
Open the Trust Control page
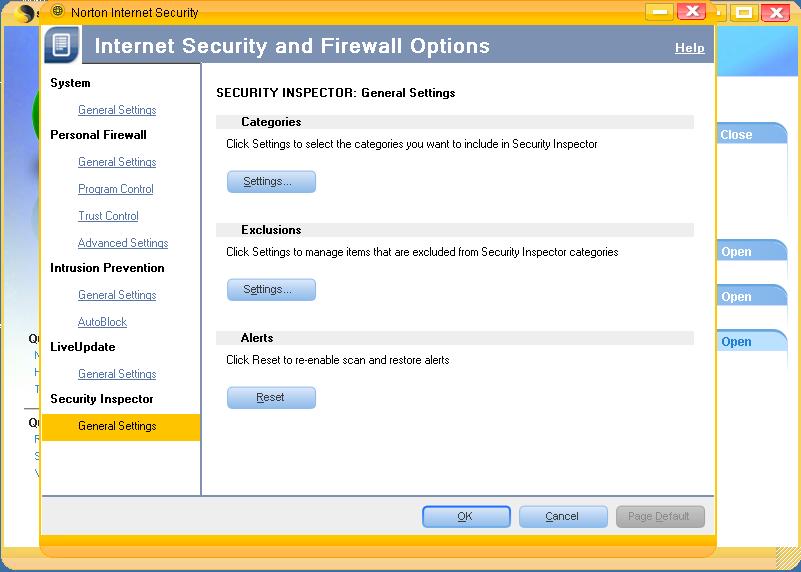[108, 216]
